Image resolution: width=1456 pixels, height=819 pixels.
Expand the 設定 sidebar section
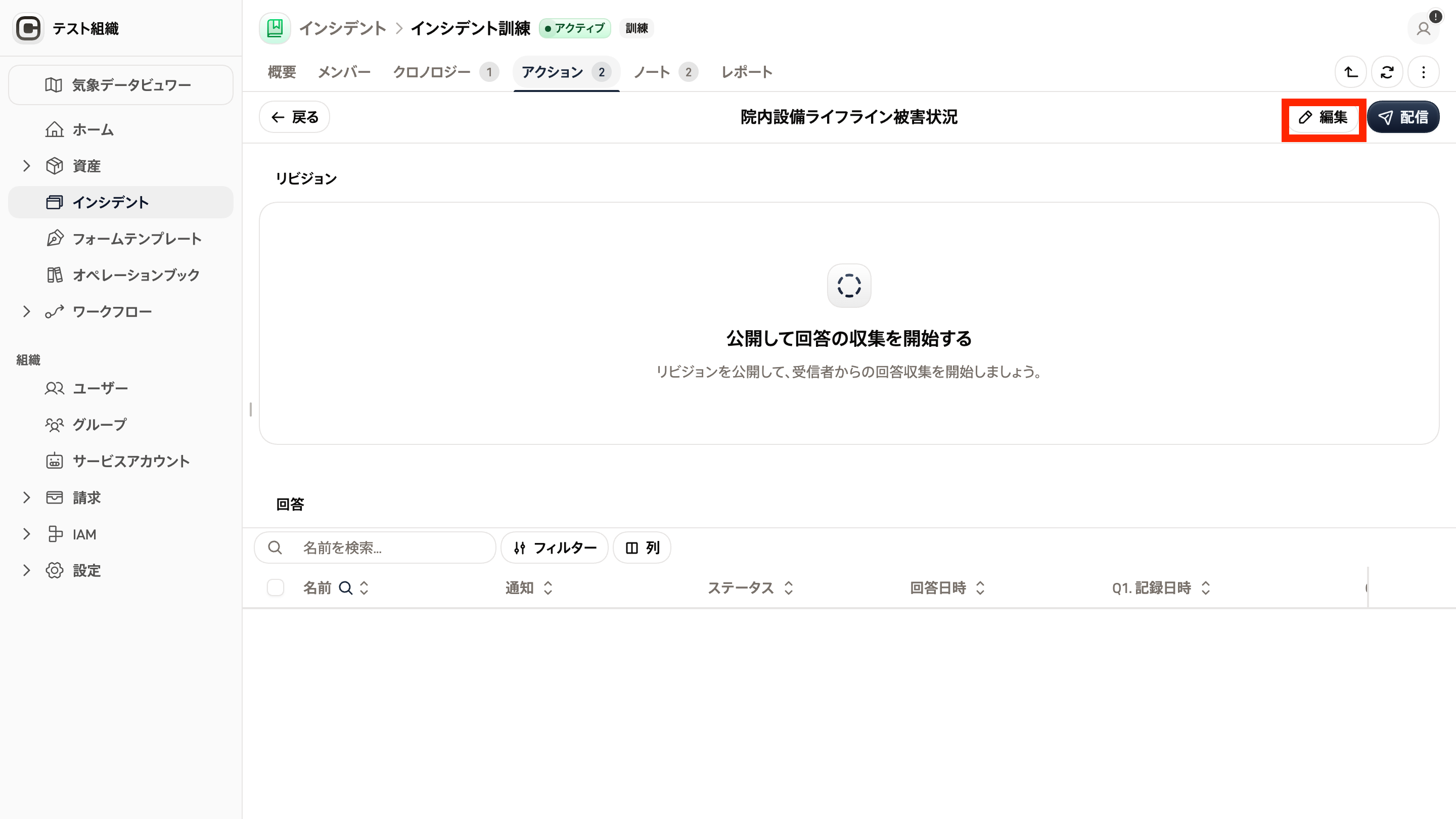click(27, 570)
